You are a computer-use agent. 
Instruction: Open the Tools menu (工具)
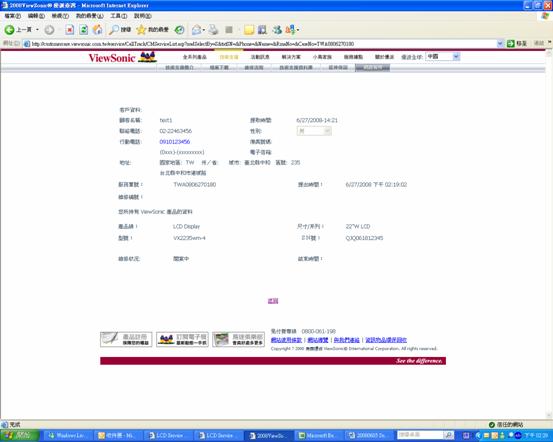[118, 16]
